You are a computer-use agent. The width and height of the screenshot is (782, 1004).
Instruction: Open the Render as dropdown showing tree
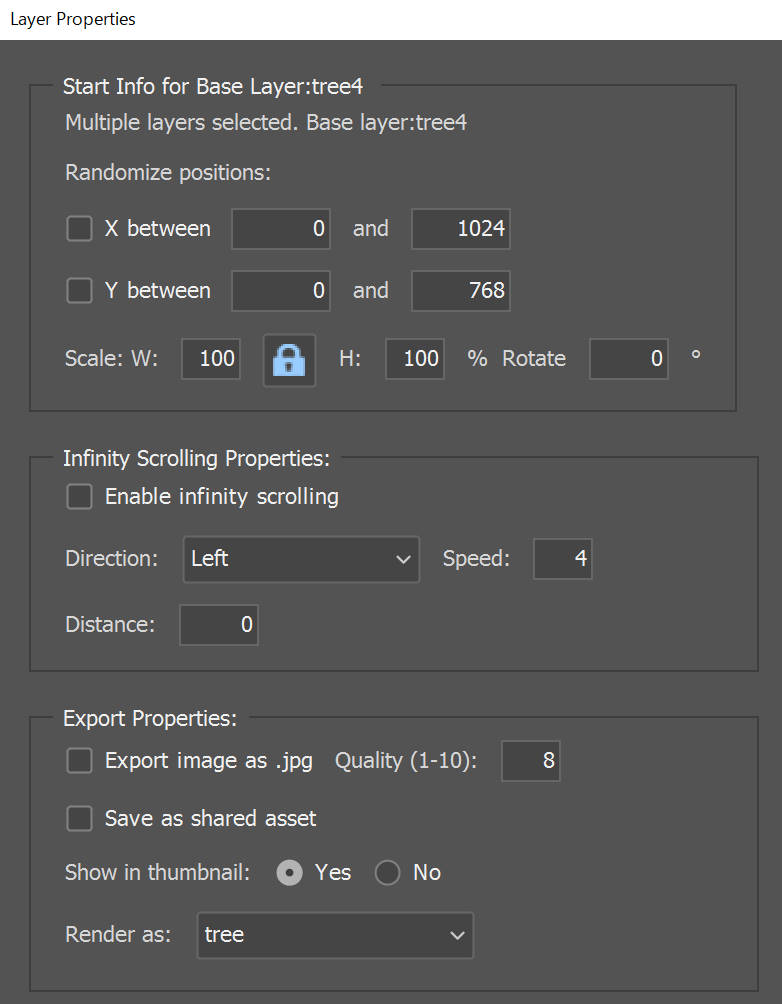336,935
